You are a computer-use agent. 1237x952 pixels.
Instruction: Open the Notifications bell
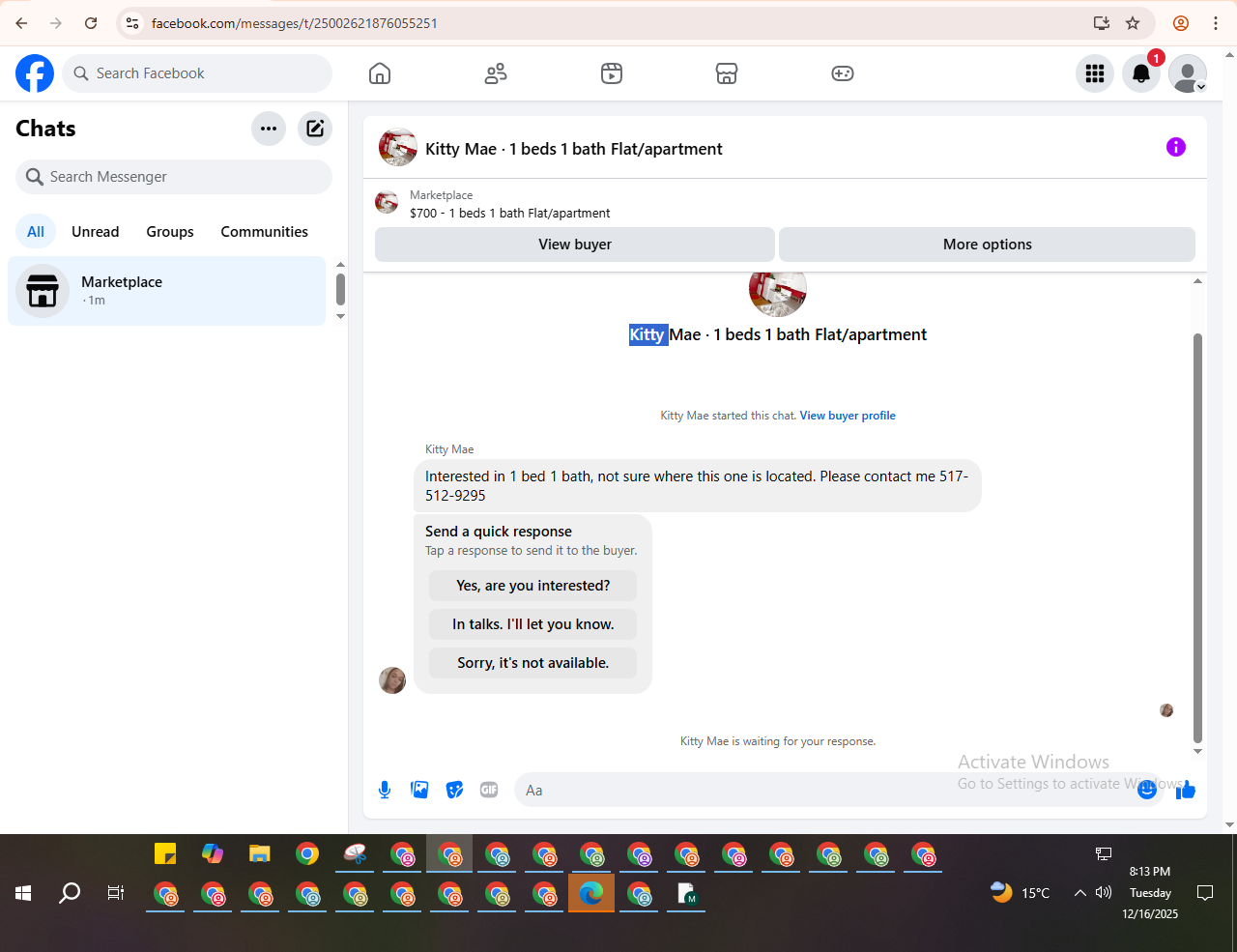pos(1141,73)
